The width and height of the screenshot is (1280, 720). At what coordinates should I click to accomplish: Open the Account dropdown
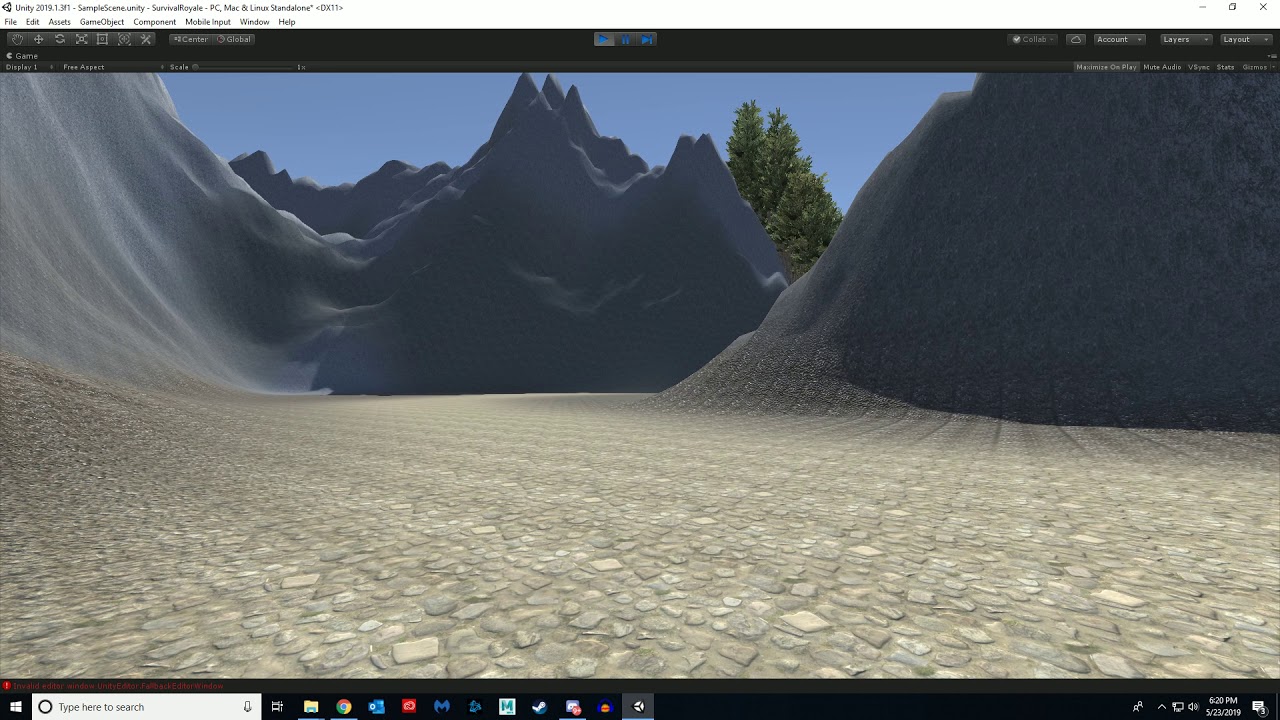(1119, 39)
